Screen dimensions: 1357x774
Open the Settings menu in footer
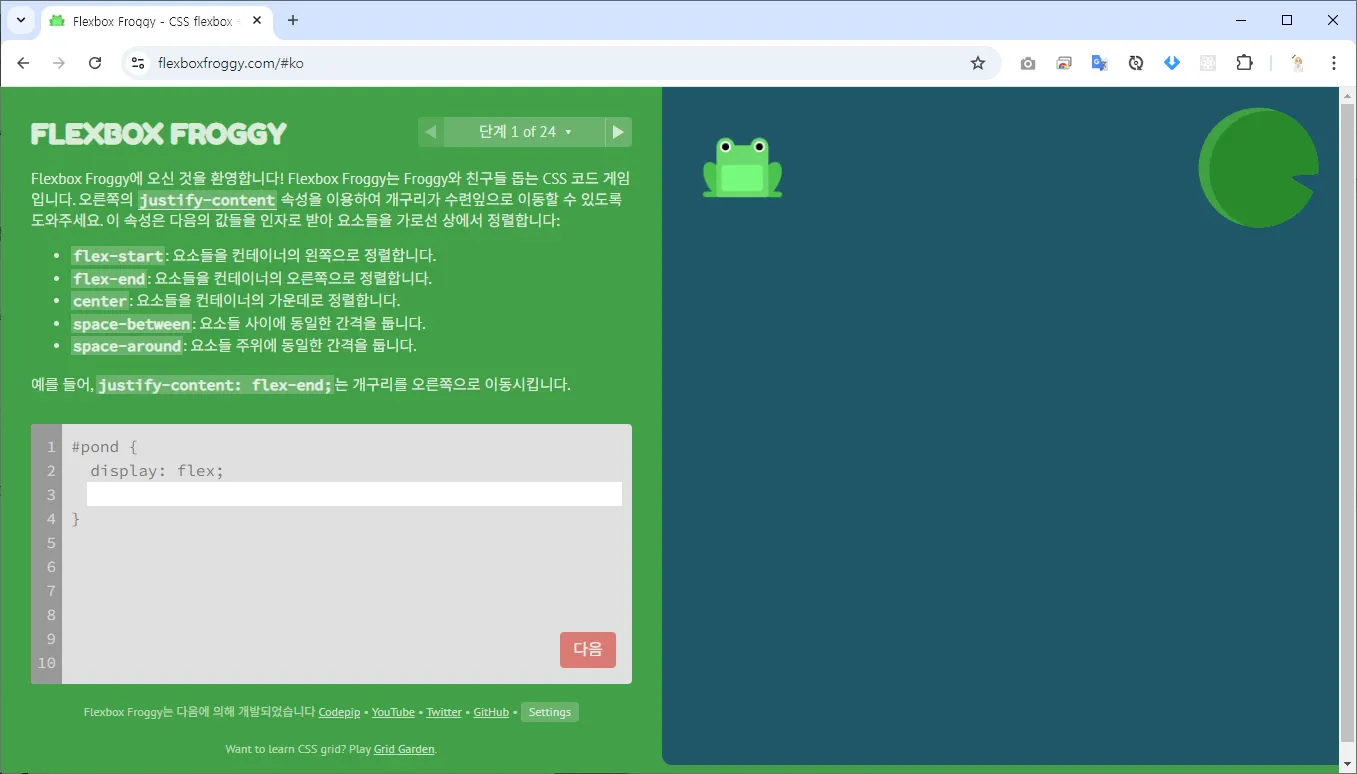pos(550,712)
